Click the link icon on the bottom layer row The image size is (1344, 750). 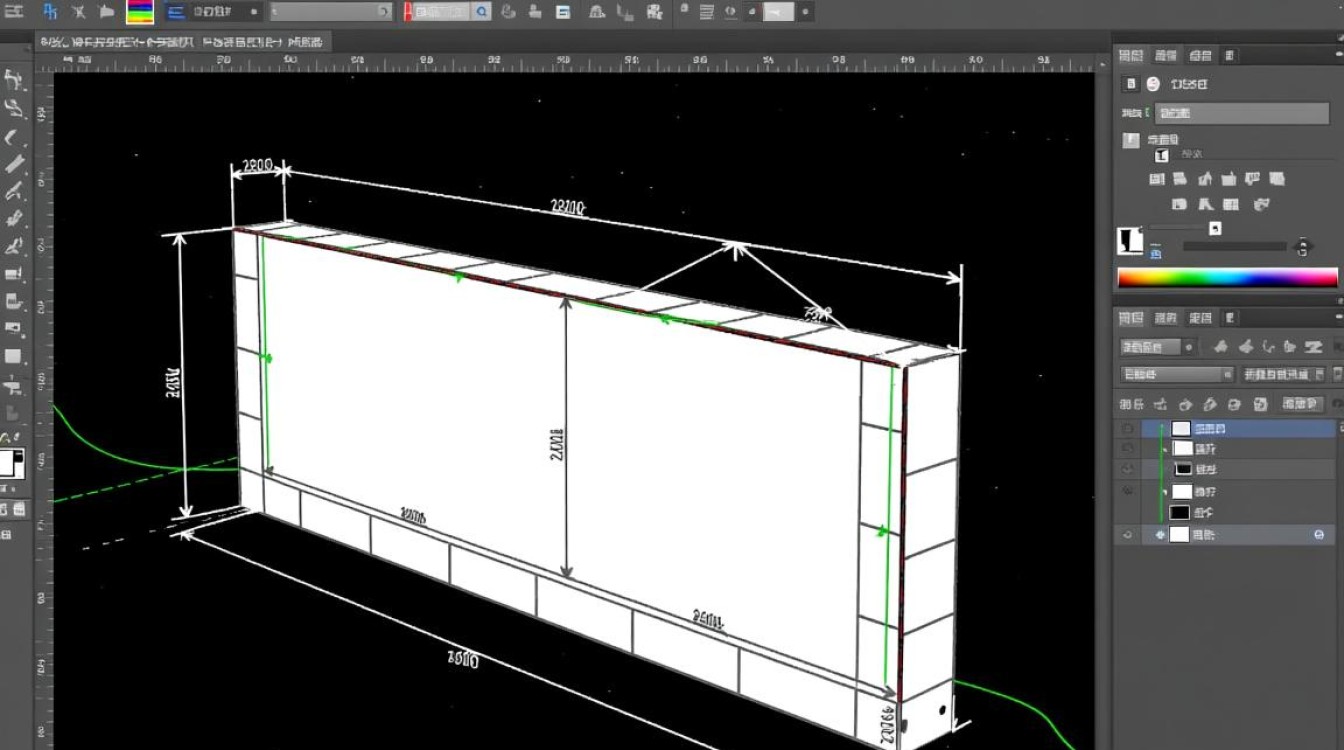click(1160, 535)
